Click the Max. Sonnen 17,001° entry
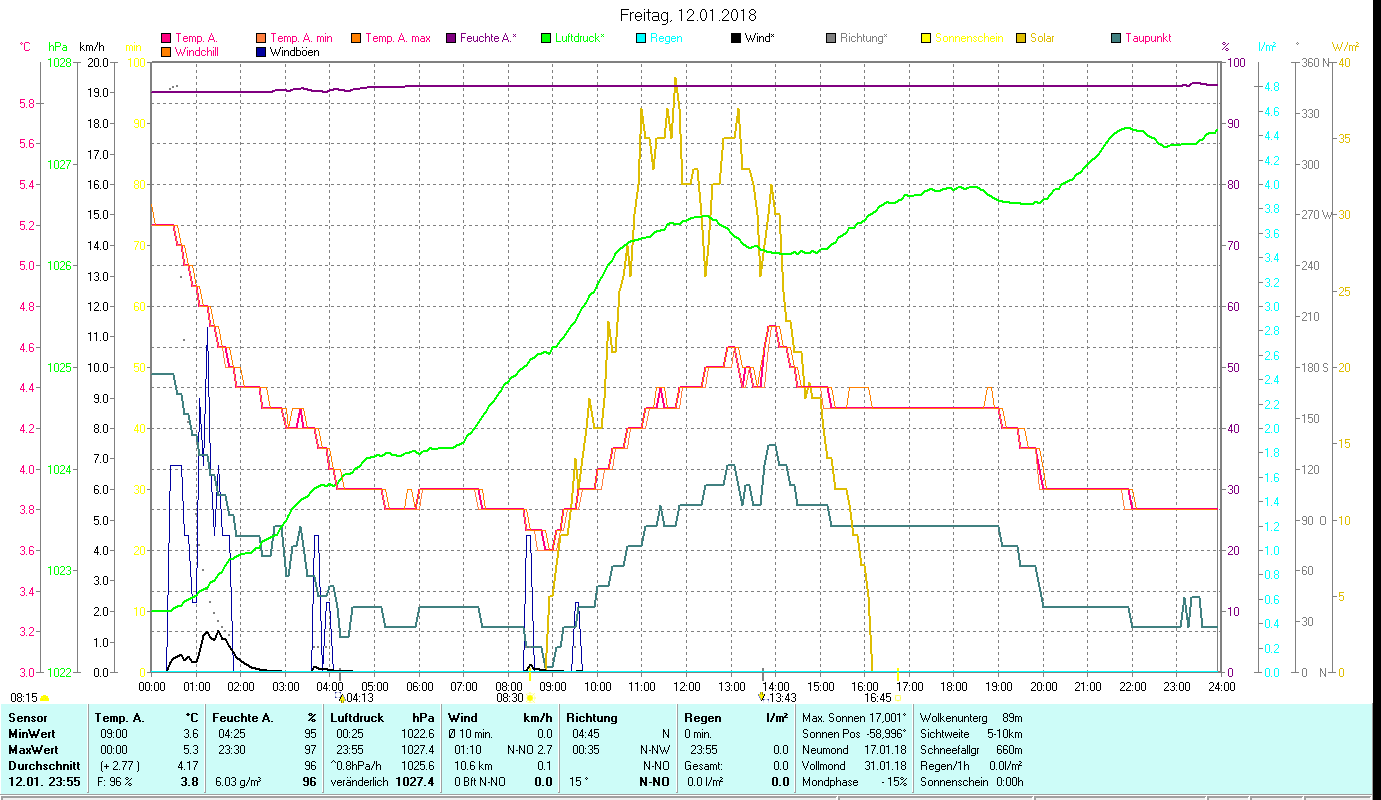 (x=853, y=718)
